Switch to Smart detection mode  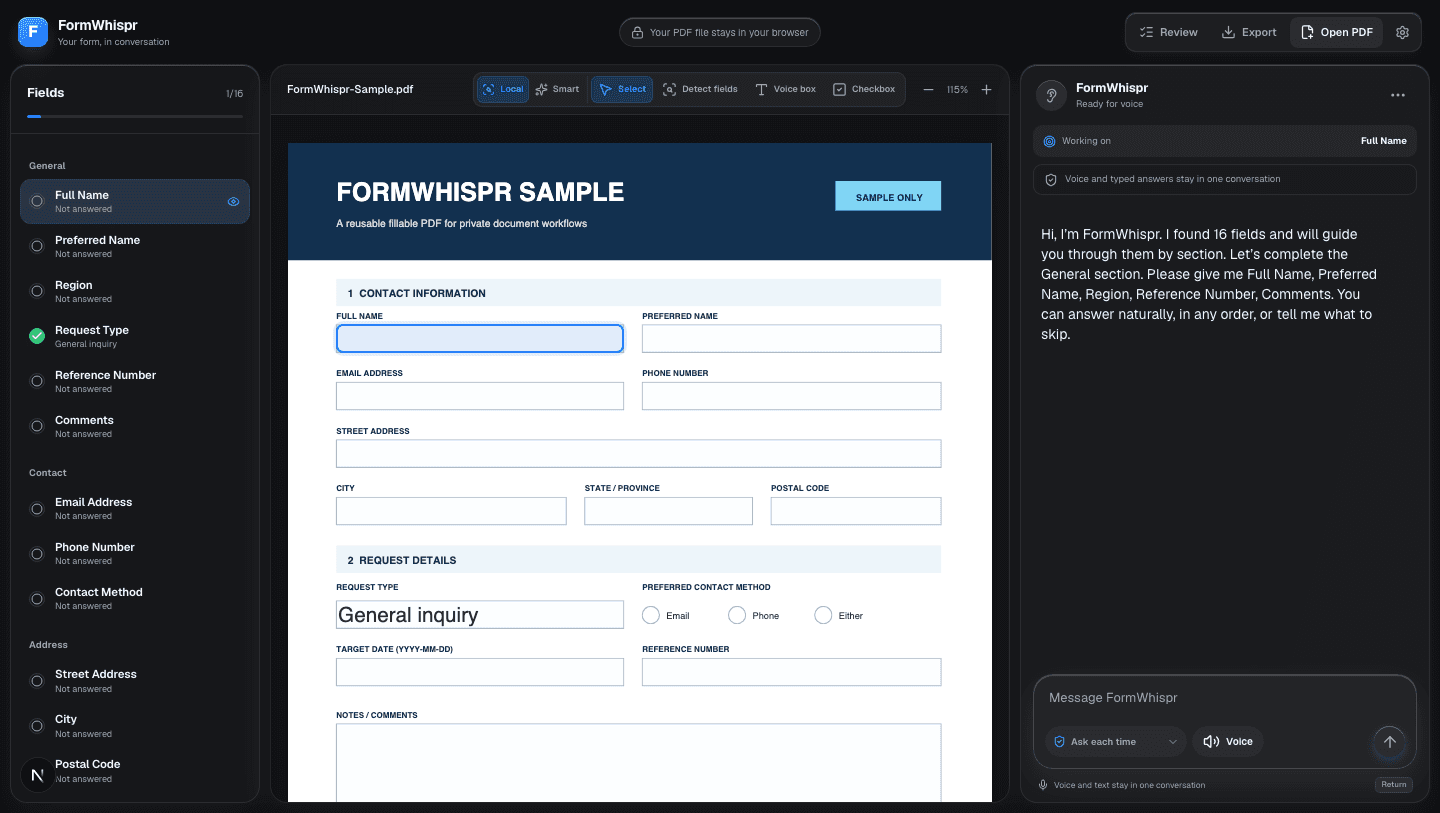tap(557, 89)
